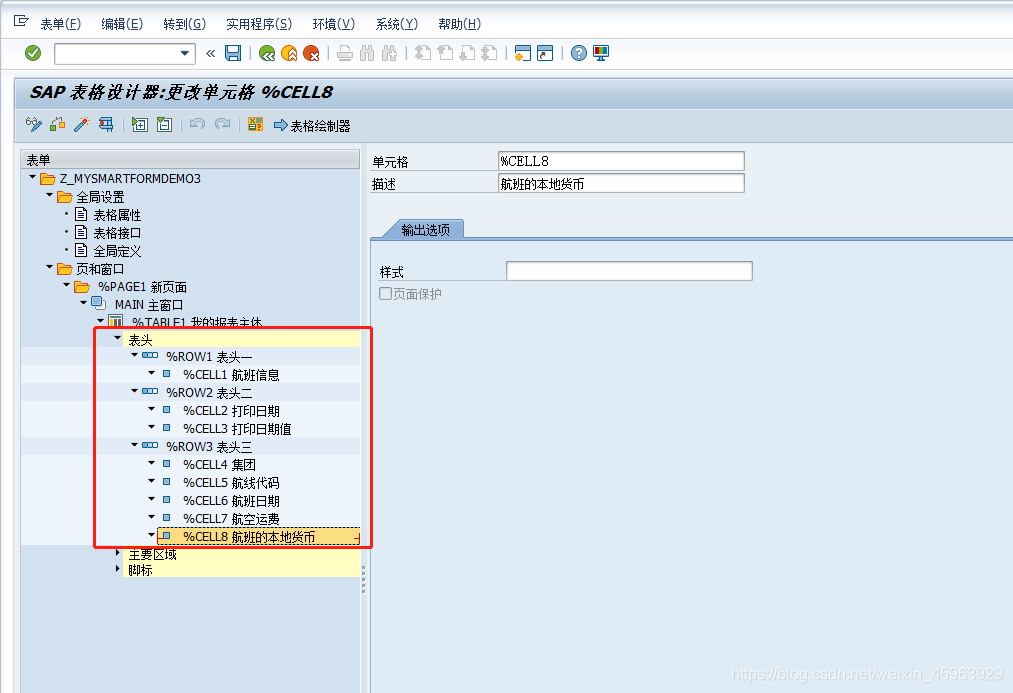Click the Save floppy disk icon
Screen dimensions: 1013x693
(x=233, y=53)
